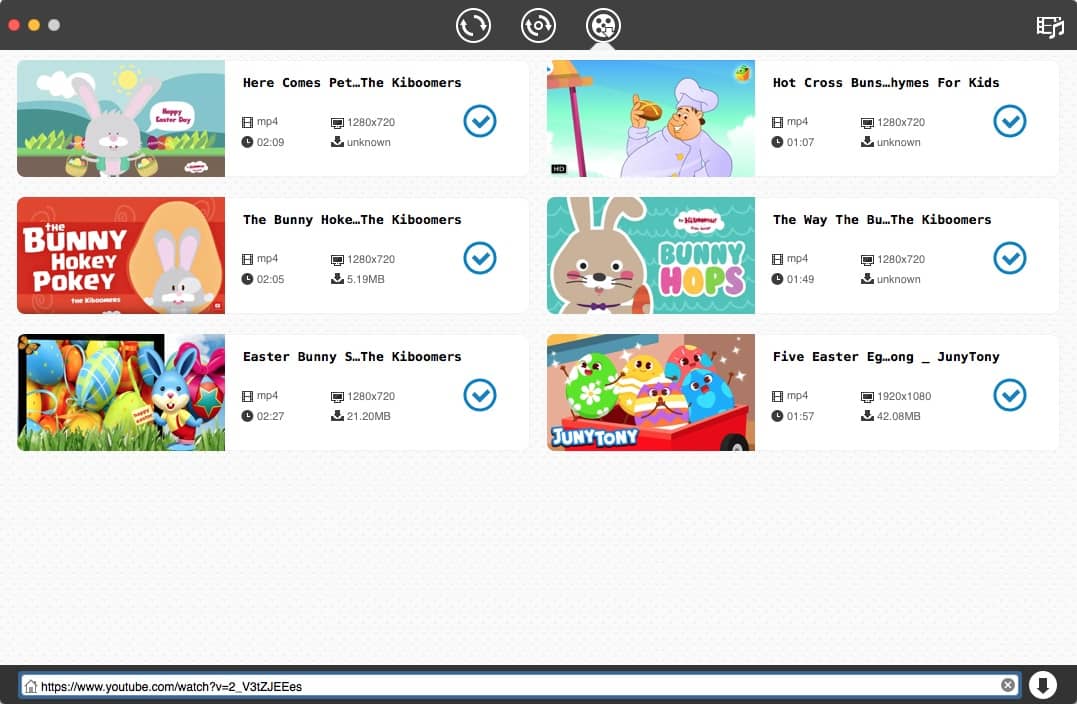The width and height of the screenshot is (1077, 704).
Task: Toggle the checkmark for Here Comes Pet…The Kiboomers
Action: point(479,121)
